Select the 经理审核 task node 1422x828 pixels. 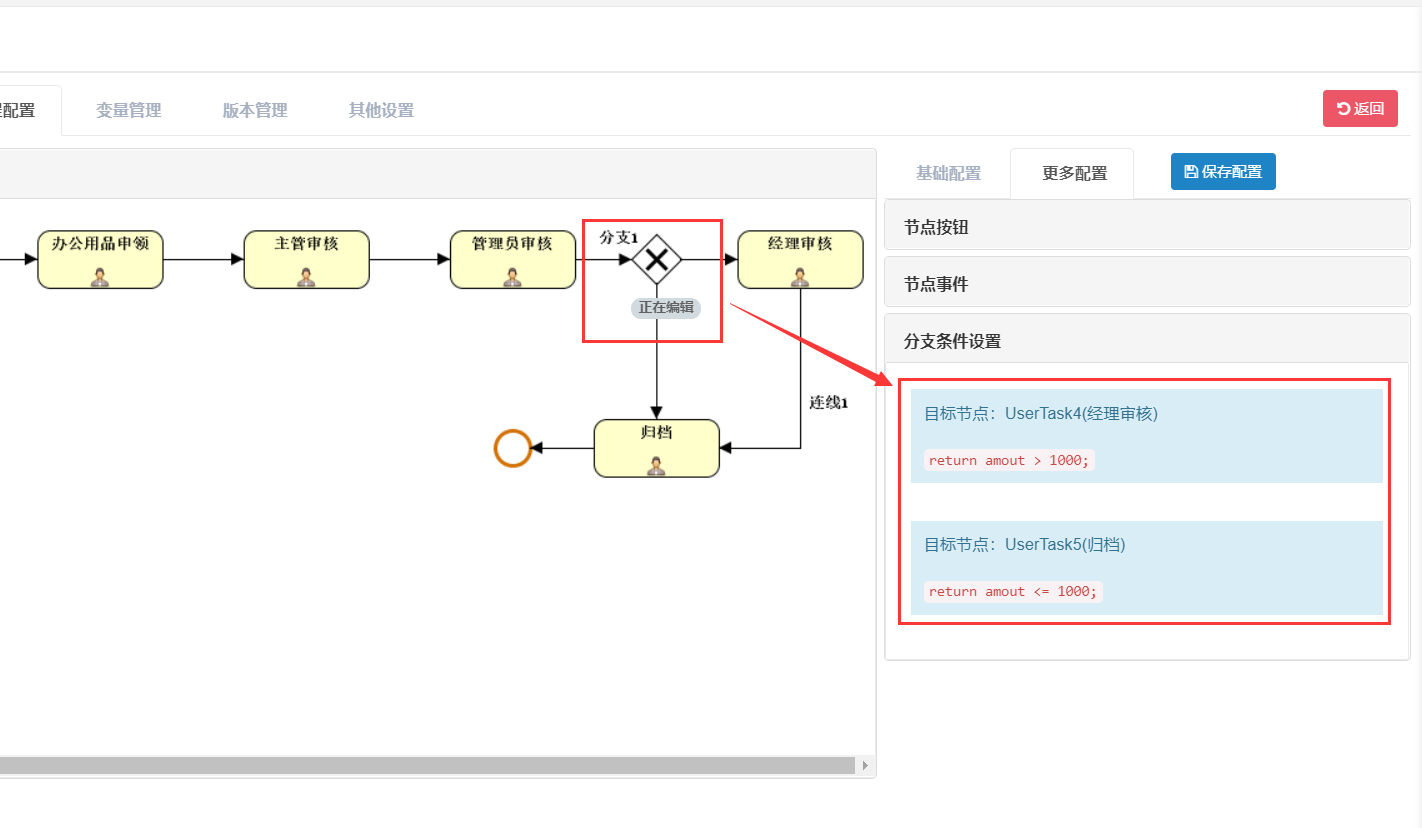pos(800,260)
